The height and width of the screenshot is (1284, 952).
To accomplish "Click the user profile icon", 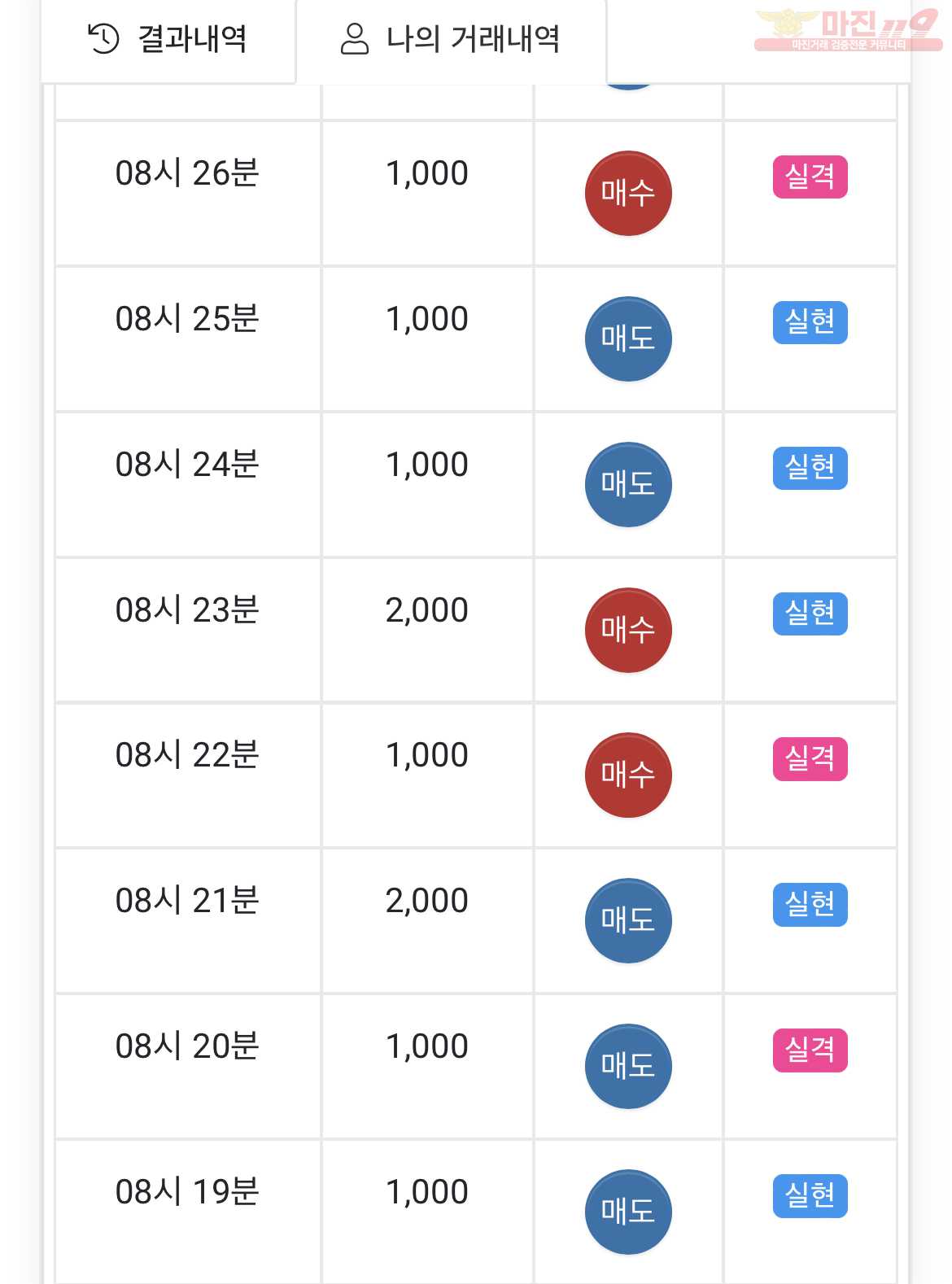I will pyautogui.click(x=354, y=38).
